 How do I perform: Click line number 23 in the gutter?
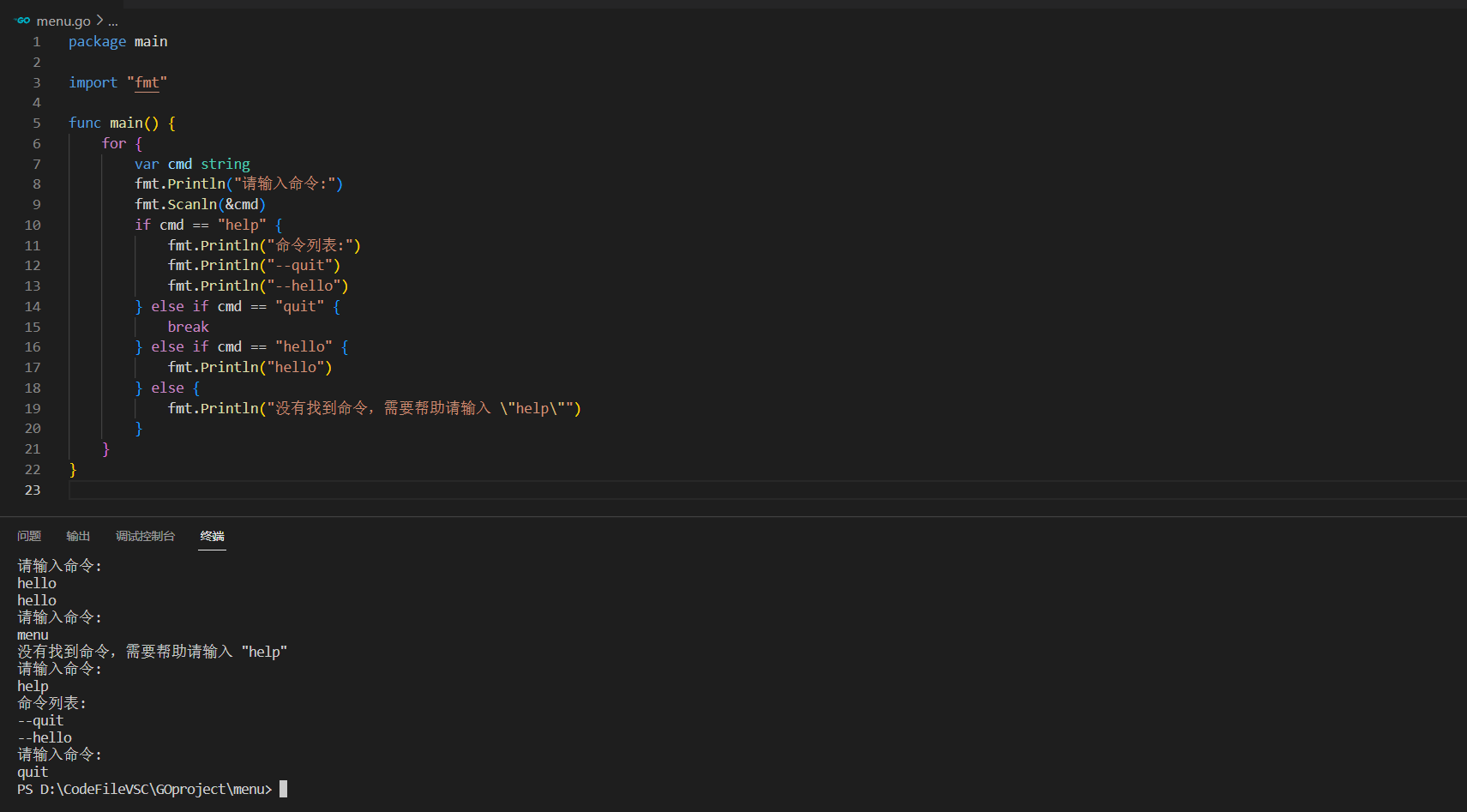point(32,490)
